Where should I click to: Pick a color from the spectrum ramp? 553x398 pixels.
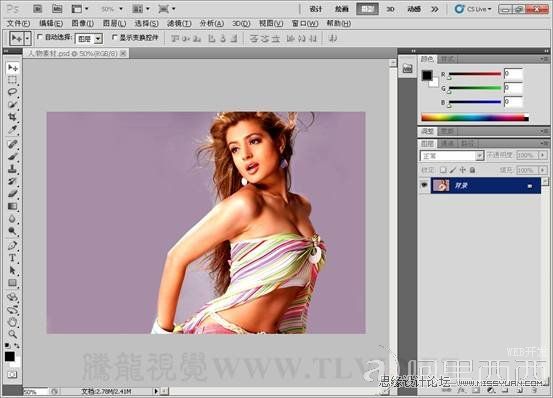click(x=475, y=118)
